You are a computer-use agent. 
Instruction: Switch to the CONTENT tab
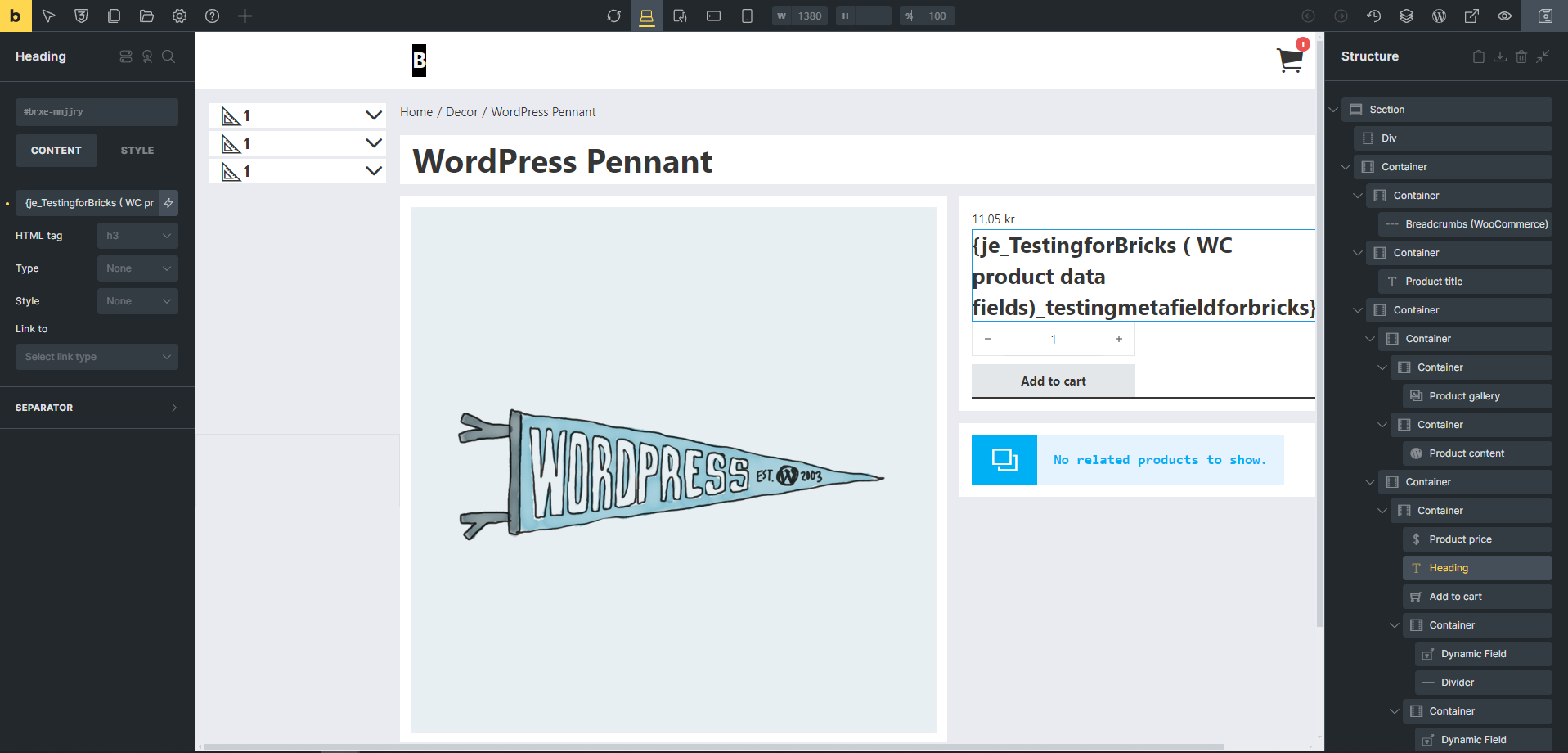pos(56,151)
